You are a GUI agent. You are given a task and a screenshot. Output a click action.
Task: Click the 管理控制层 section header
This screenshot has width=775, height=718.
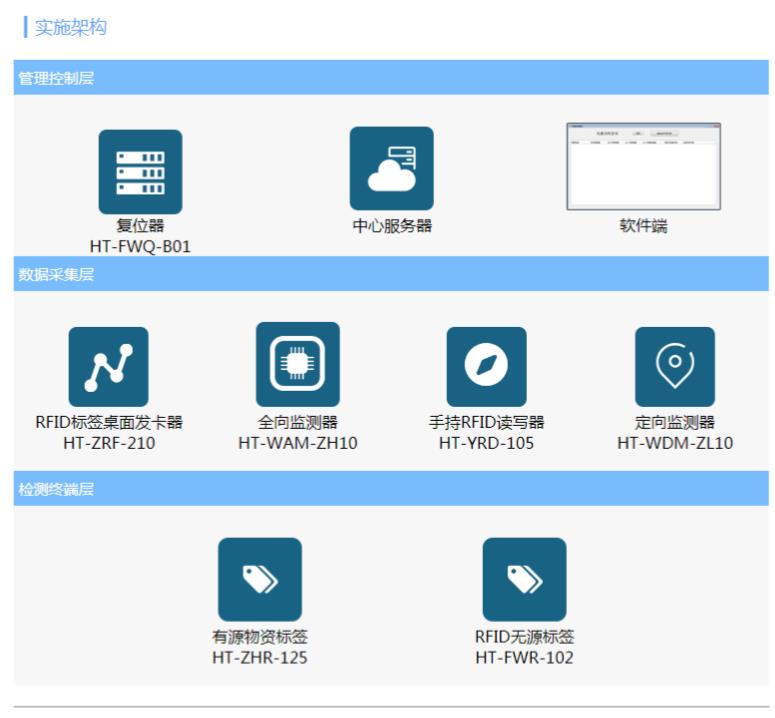point(56,78)
